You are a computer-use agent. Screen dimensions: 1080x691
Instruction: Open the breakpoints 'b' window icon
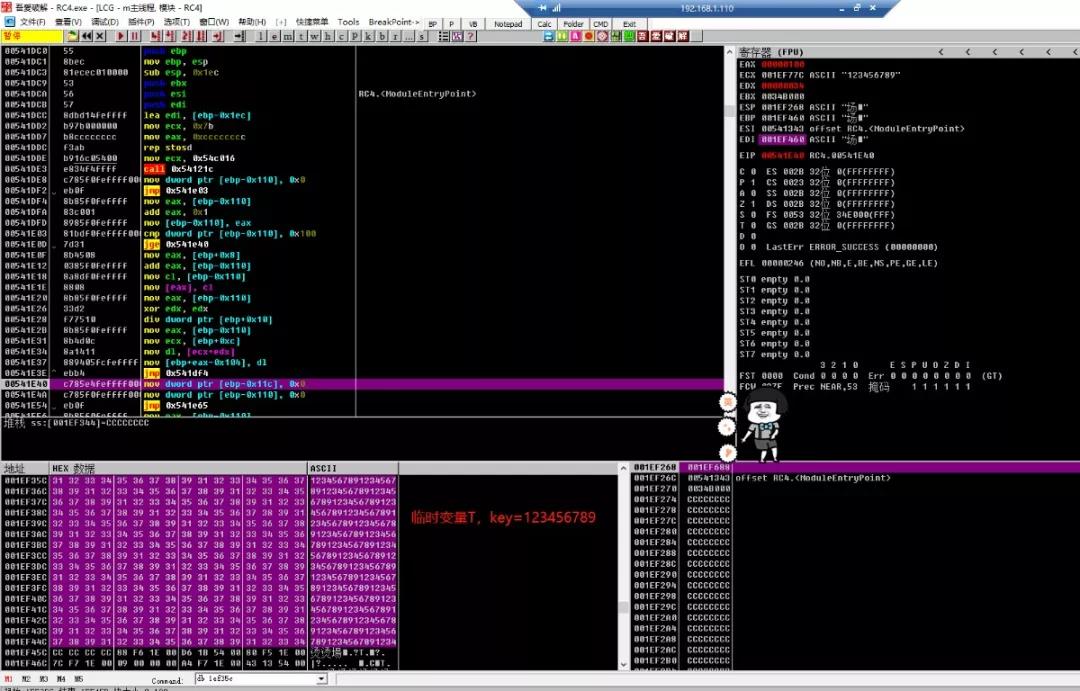click(x=382, y=36)
